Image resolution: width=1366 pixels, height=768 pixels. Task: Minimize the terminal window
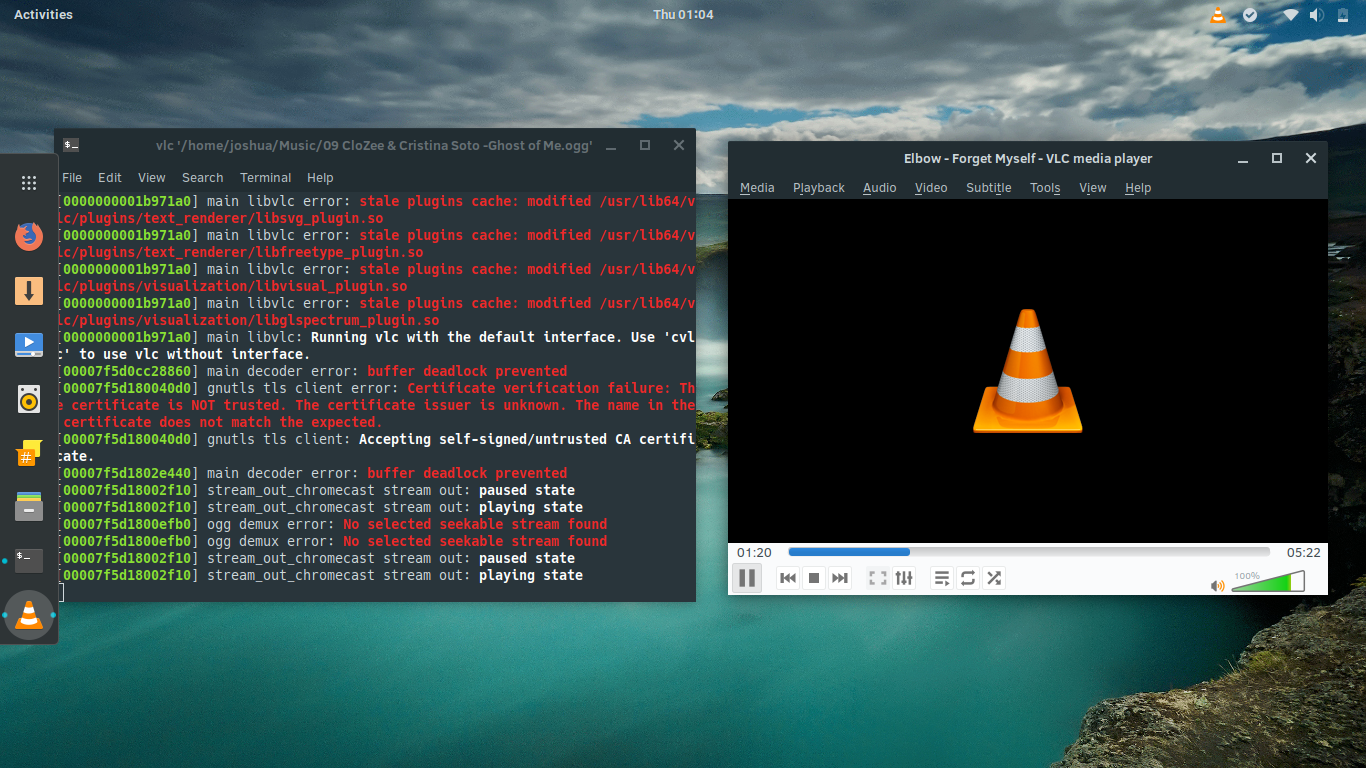(x=611, y=146)
